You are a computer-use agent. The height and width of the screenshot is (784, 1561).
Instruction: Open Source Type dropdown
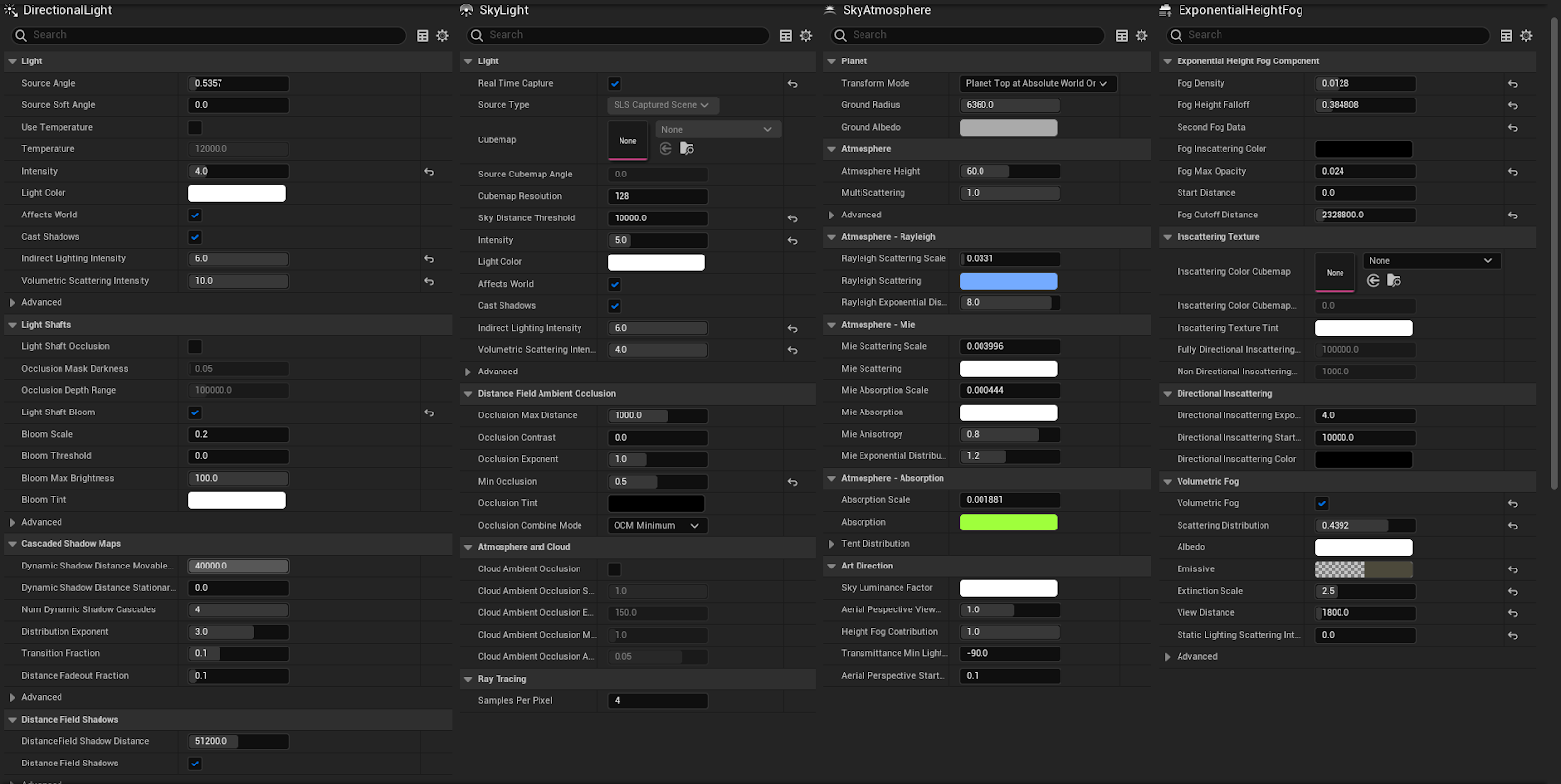663,105
